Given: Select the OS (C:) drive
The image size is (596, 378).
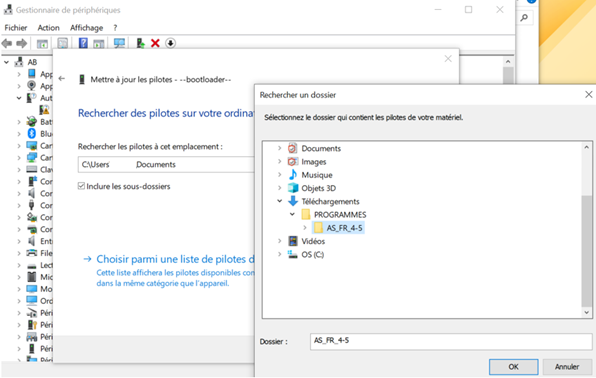Looking at the screenshot, I should (x=312, y=254).
